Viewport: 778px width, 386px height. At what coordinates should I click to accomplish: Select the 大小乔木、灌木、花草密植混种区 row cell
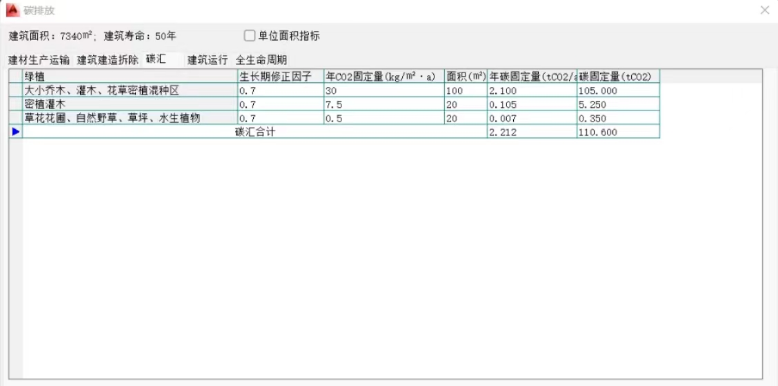(x=130, y=90)
